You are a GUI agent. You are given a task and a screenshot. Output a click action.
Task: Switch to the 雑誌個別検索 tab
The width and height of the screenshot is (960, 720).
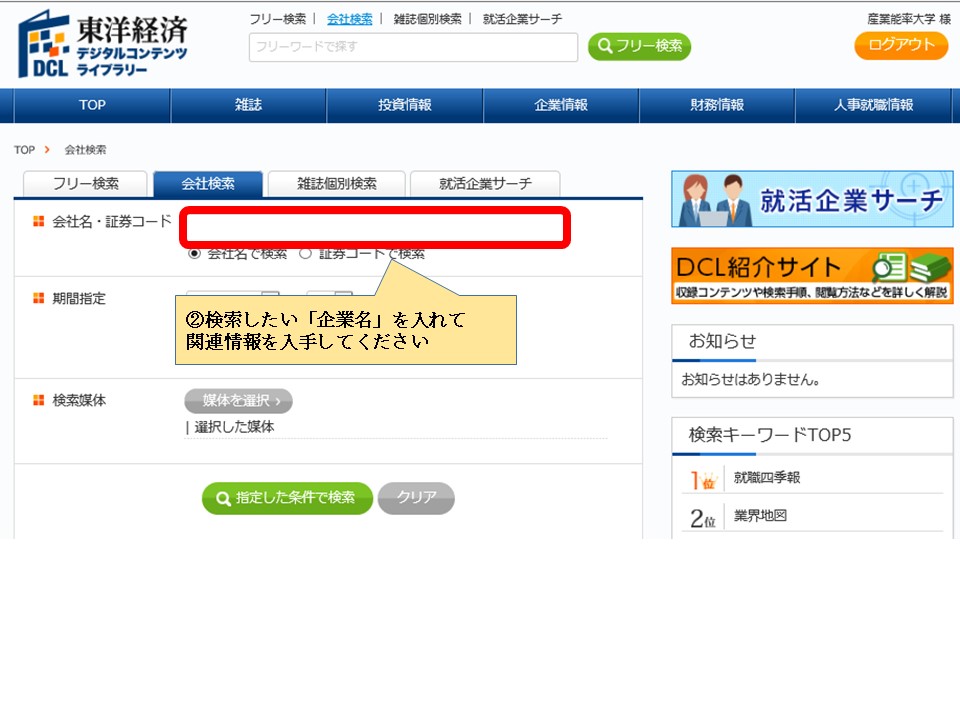coord(337,184)
